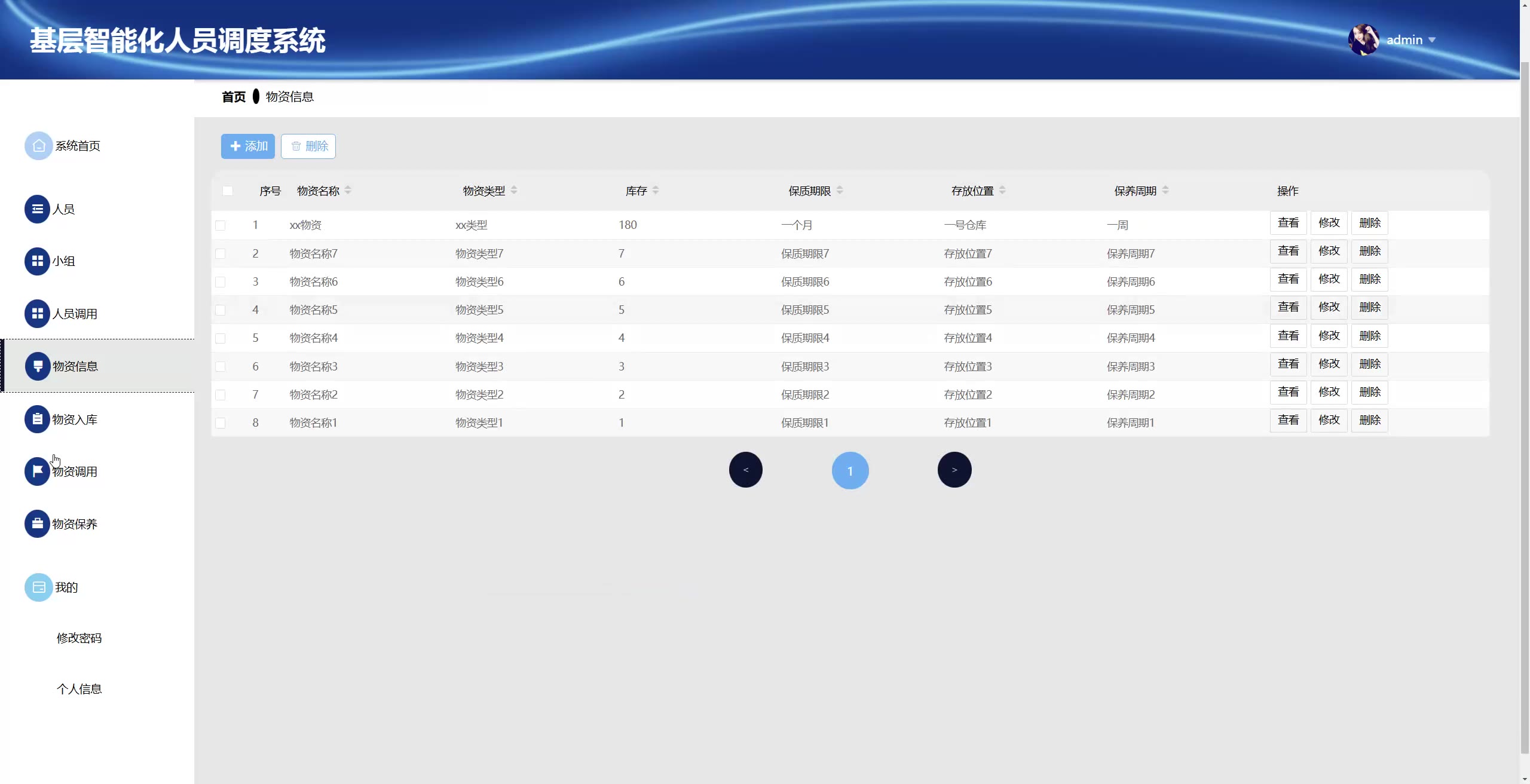The height and width of the screenshot is (784, 1530).
Task: Check the checkbox for 物资名称5 row
Action: point(221,310)
